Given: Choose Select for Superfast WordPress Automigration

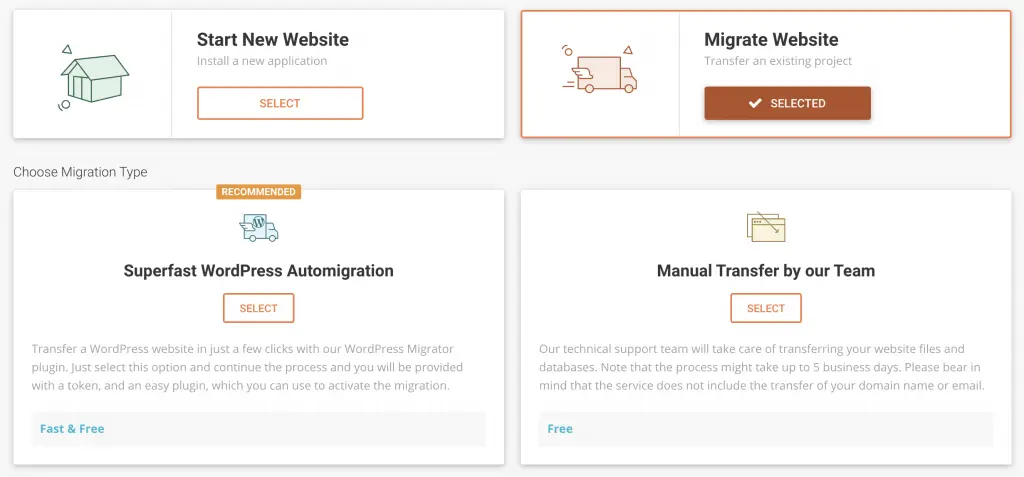Looking at the screenshot, I should click(x=258, y=308).
